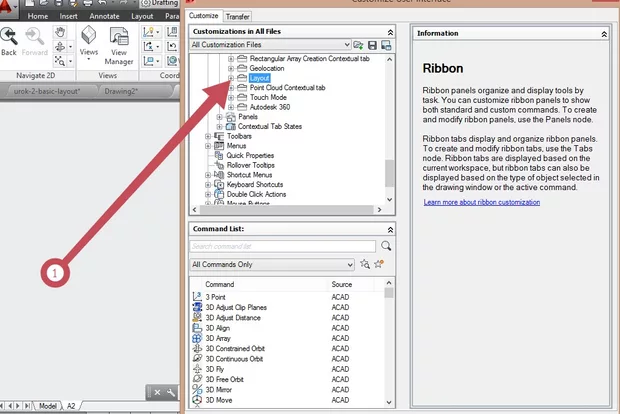The width and height of the screenshot is (620, 414).
Task: Select the Keyboard Shortcuts tree item
Action: point(255,185)
